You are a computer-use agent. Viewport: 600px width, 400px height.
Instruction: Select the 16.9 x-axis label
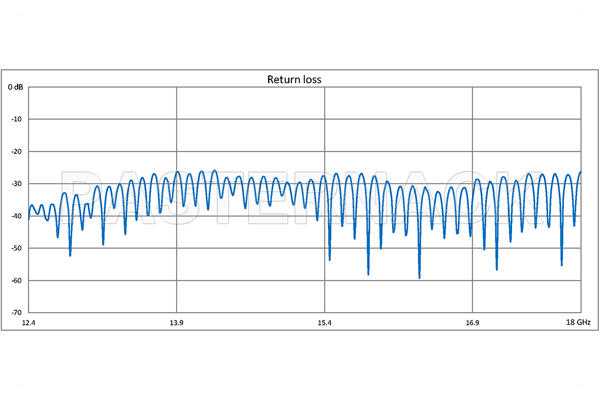472,324
